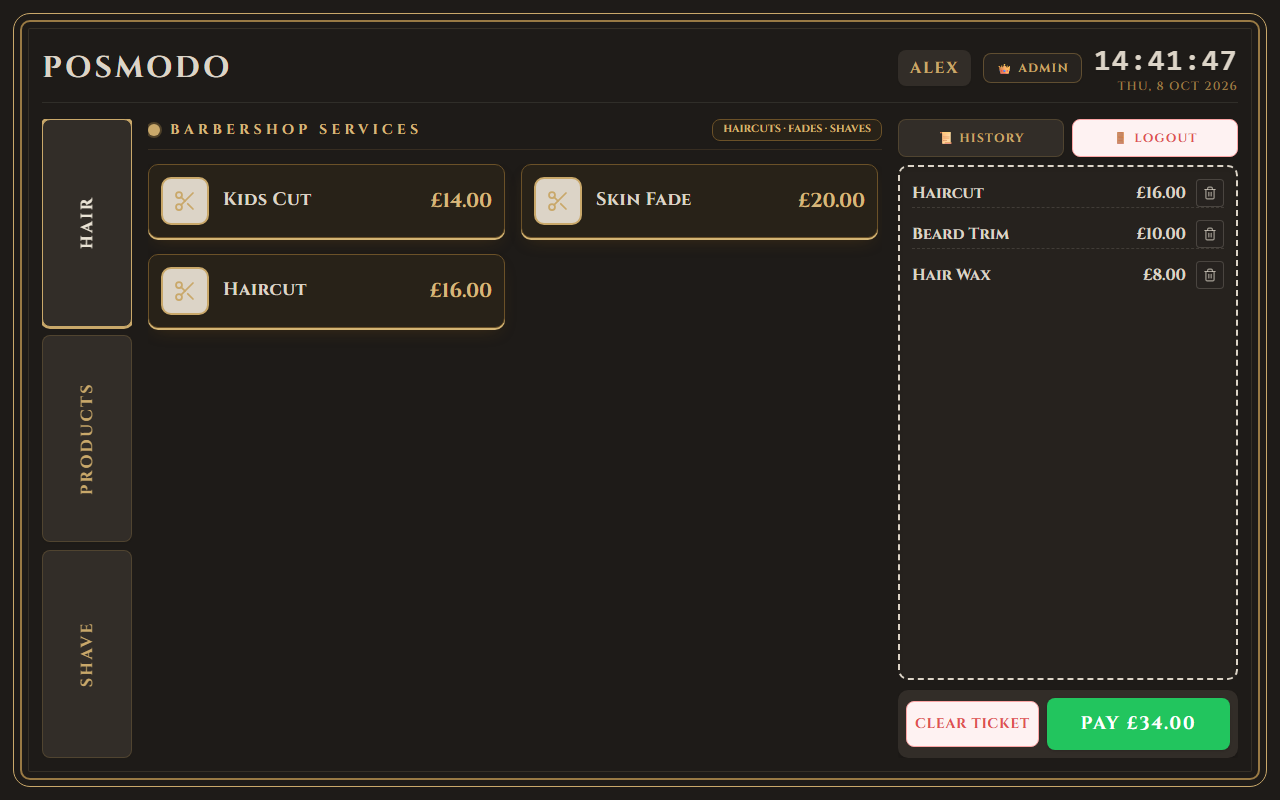1280x800 pixels.
Task: Click the scissors icon on Kids Cut
Action: (x=185, y=201)
